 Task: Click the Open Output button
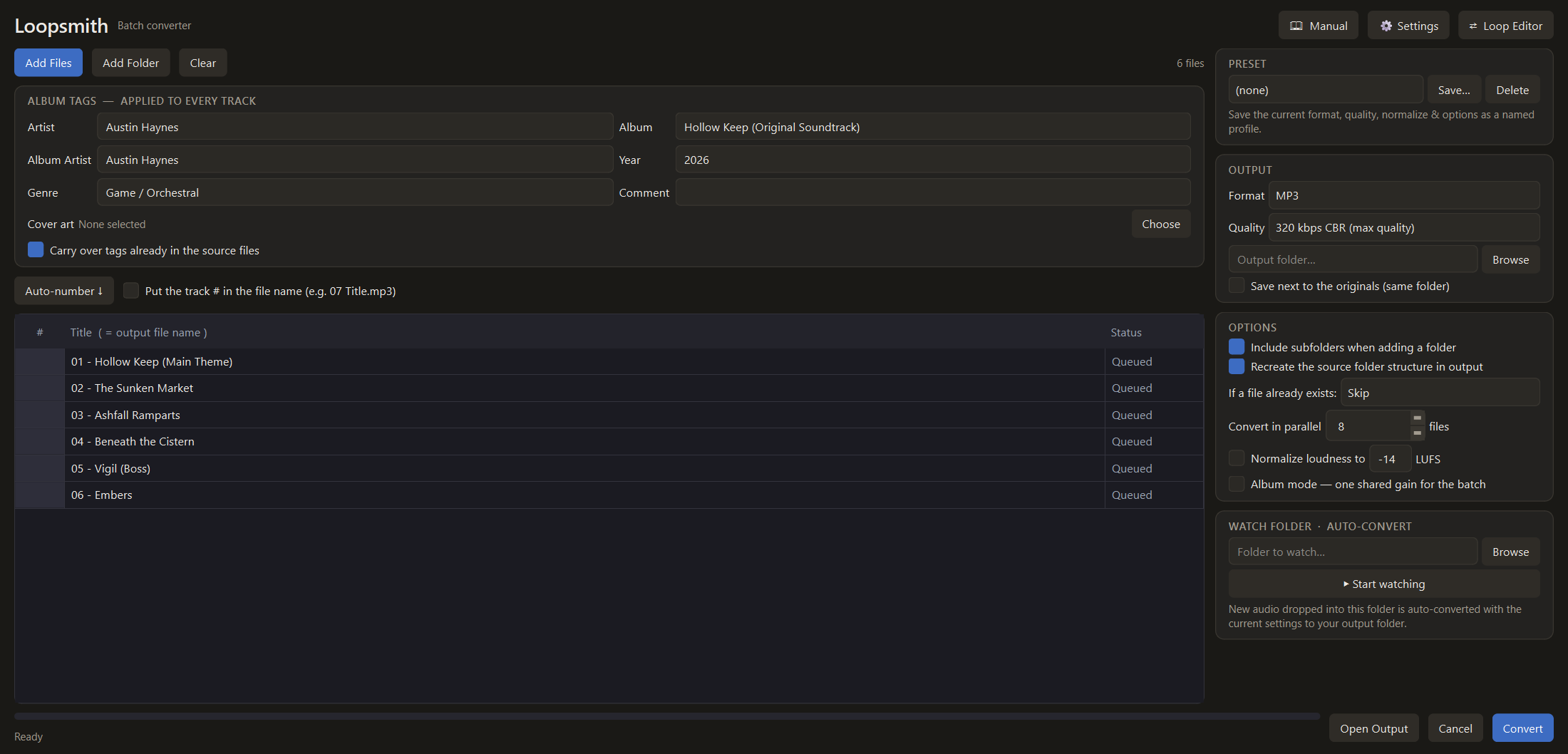point(1373,728)
